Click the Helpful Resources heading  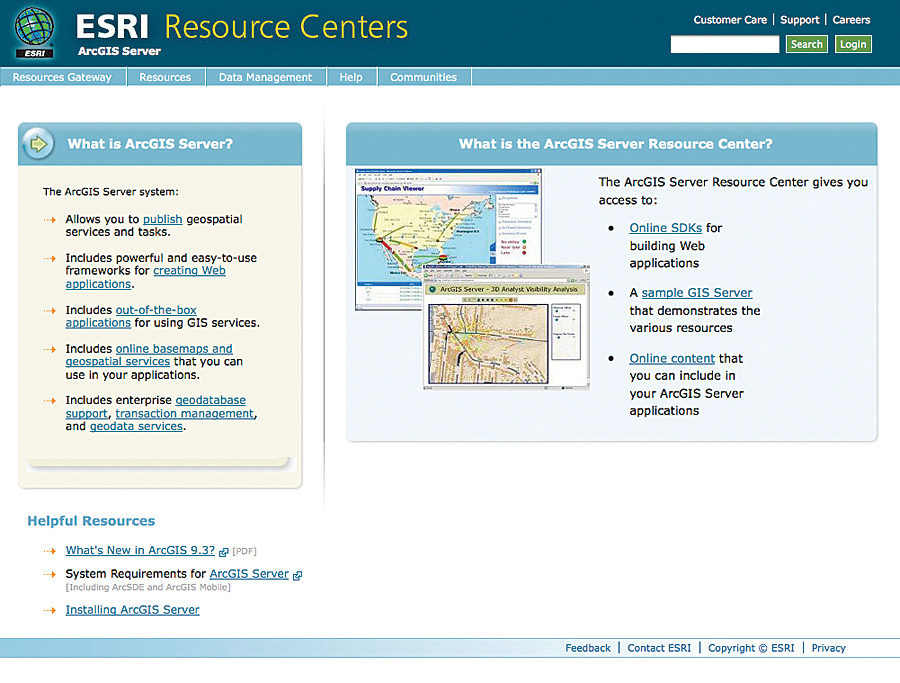click(91, 521)
